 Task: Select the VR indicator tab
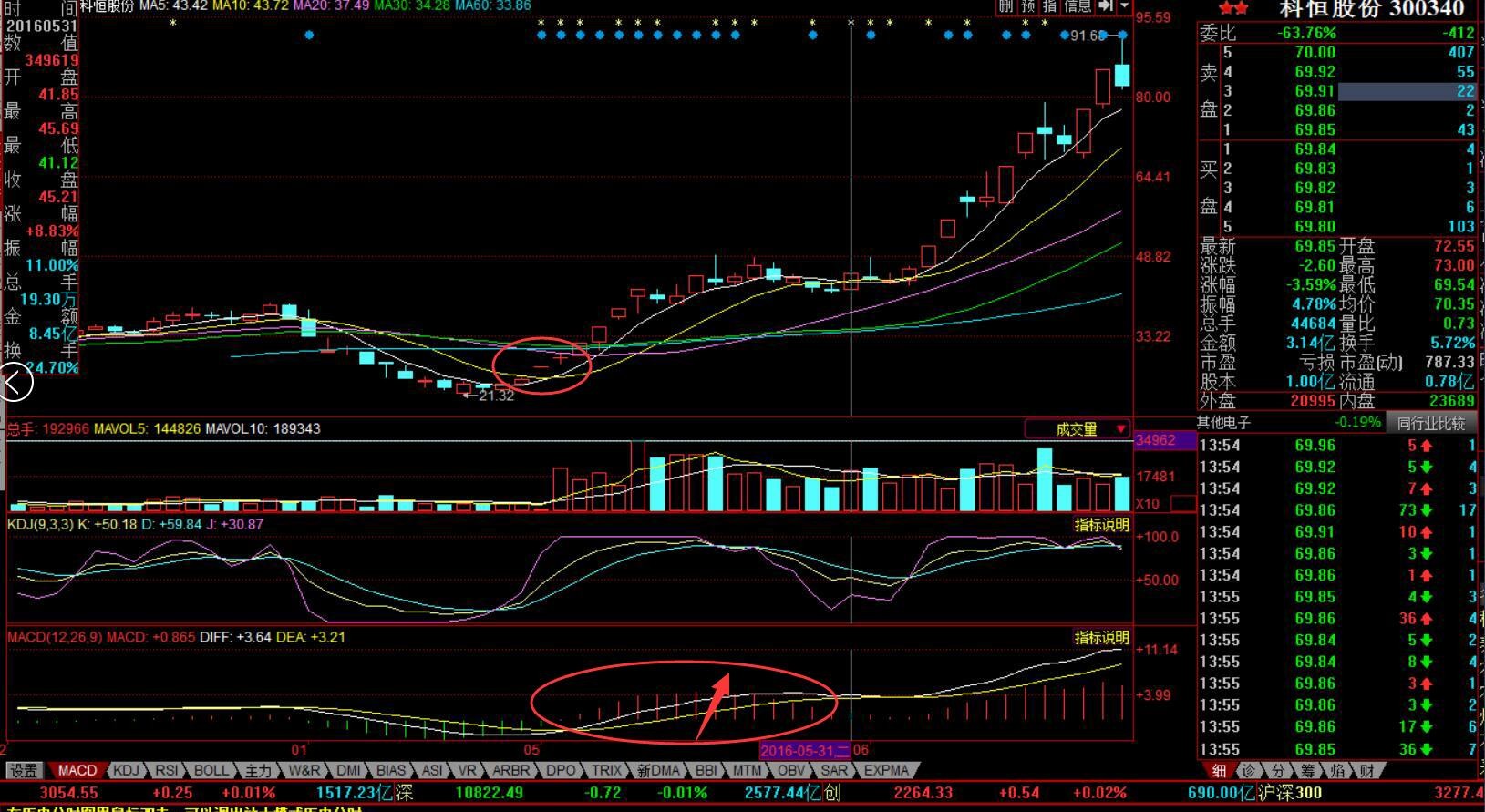(467, 770)
